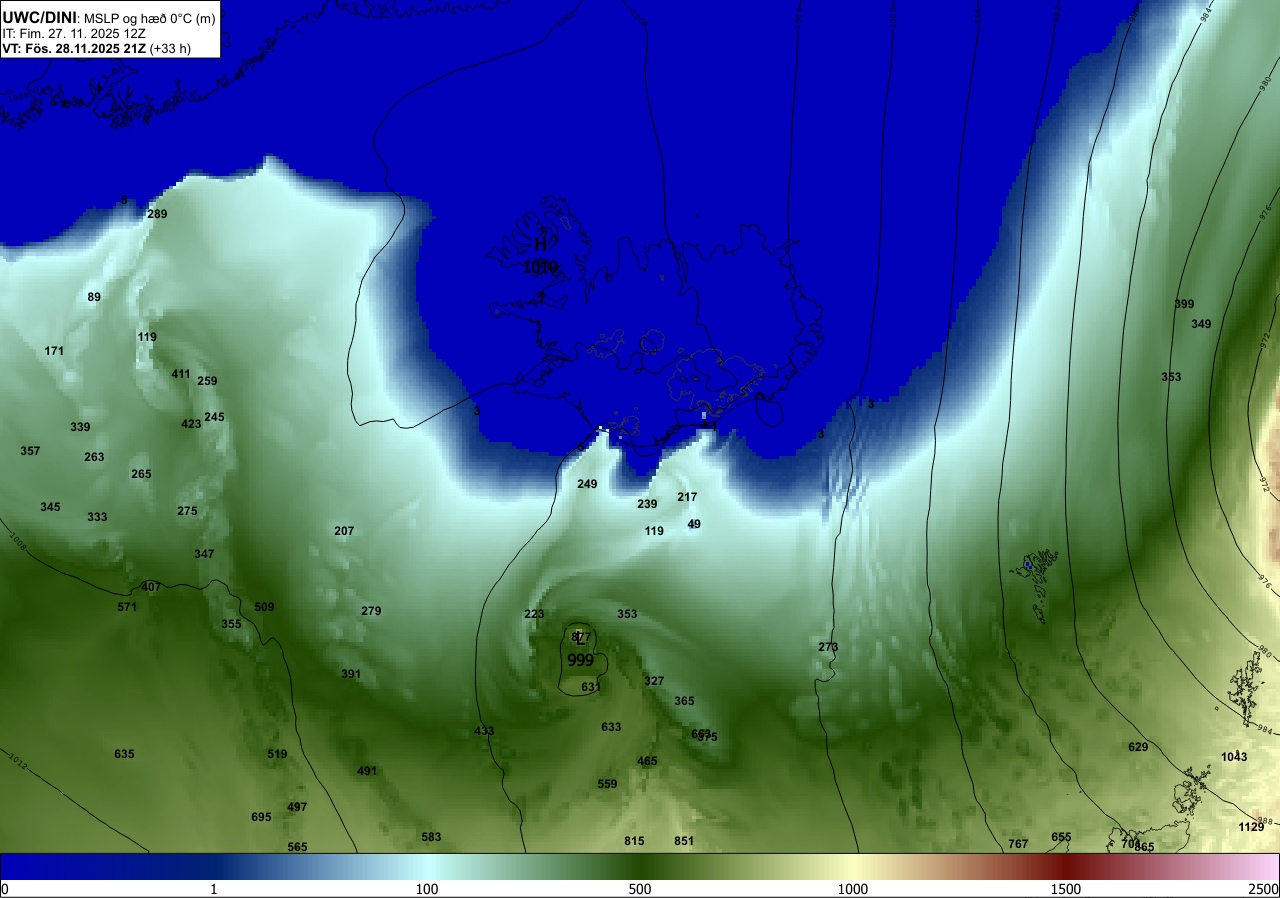Click the 2500 label on the color scale
Image resolution: width=1280 pixels, height=898 pixels.
pos(1264,889)
